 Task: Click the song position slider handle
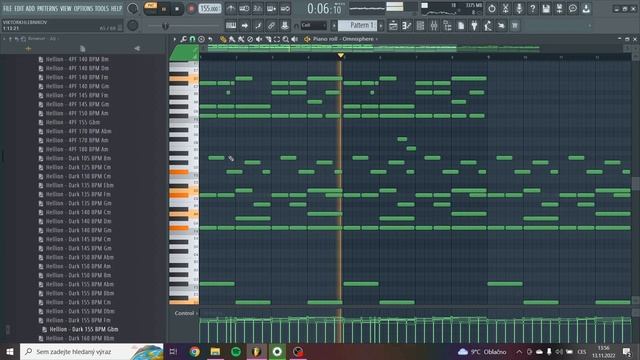pyautogui.click(x=165, y=26)
